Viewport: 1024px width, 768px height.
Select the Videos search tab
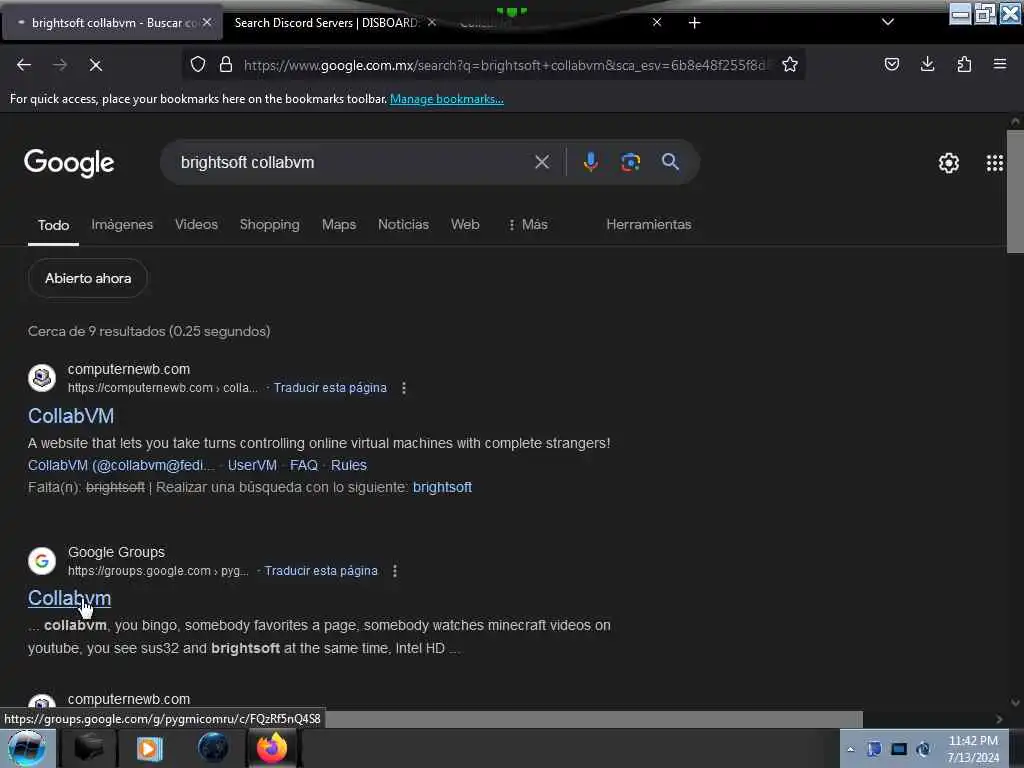coord(196,224)
